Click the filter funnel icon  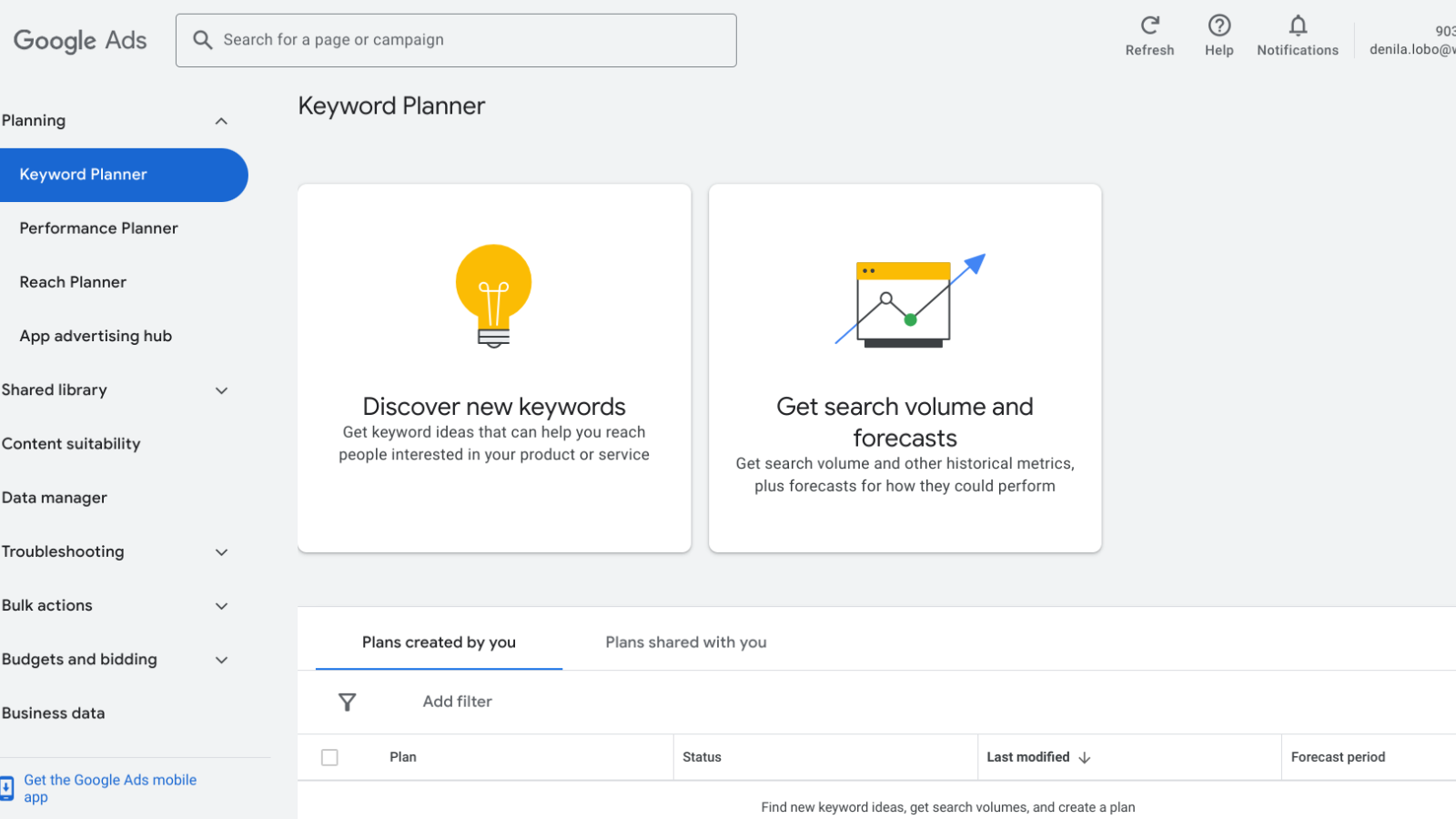347,702
